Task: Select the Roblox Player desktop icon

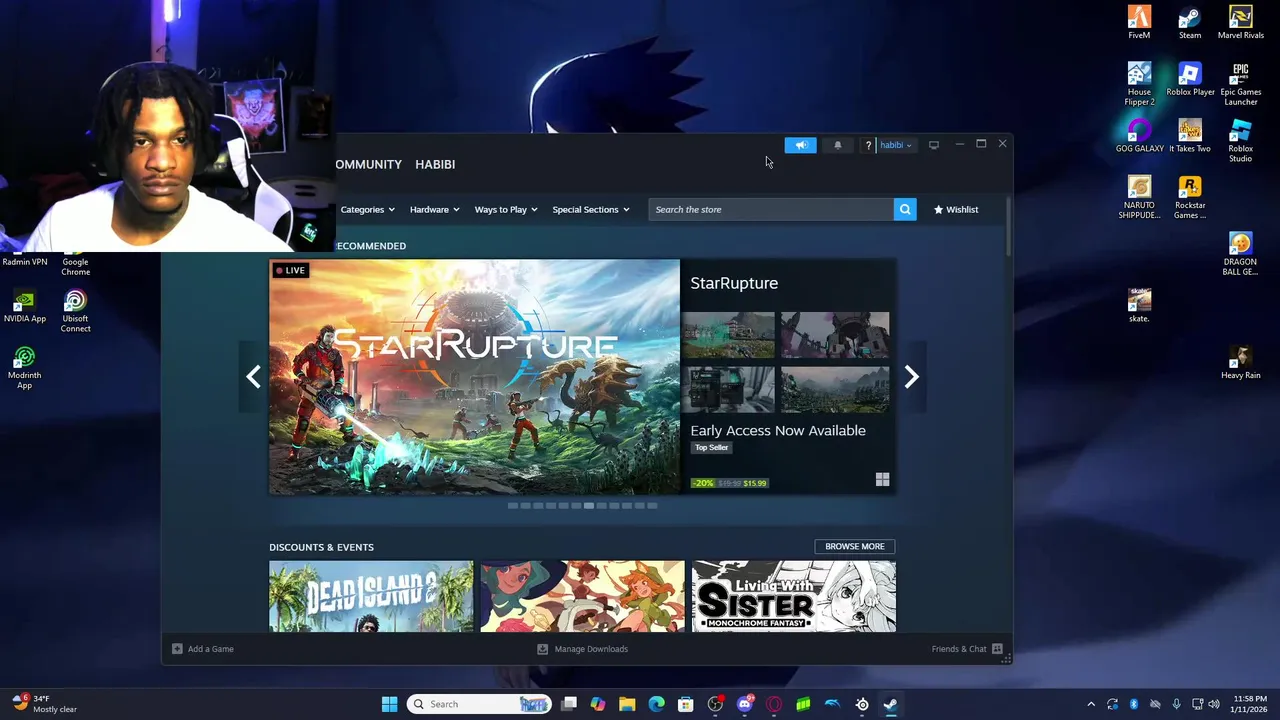Action: point(1190,79)
